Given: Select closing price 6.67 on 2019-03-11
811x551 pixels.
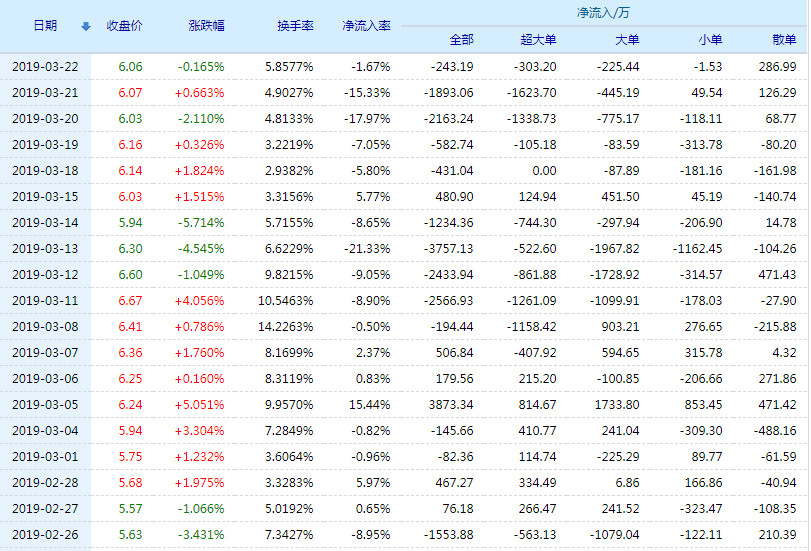Looking at the screenshot, I should tap(130, 300).
